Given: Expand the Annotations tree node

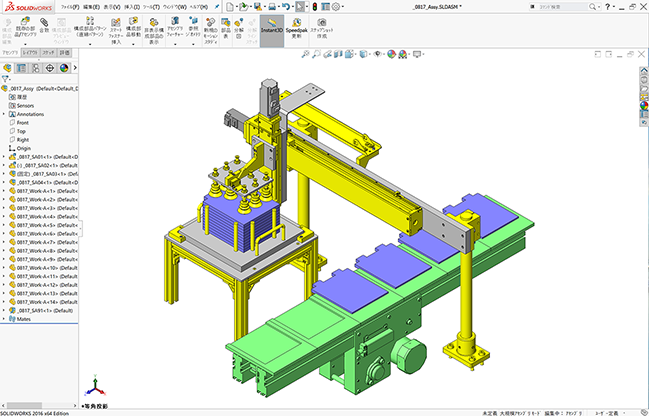Looking at the screenshot, I should click(x=4, y=113).
